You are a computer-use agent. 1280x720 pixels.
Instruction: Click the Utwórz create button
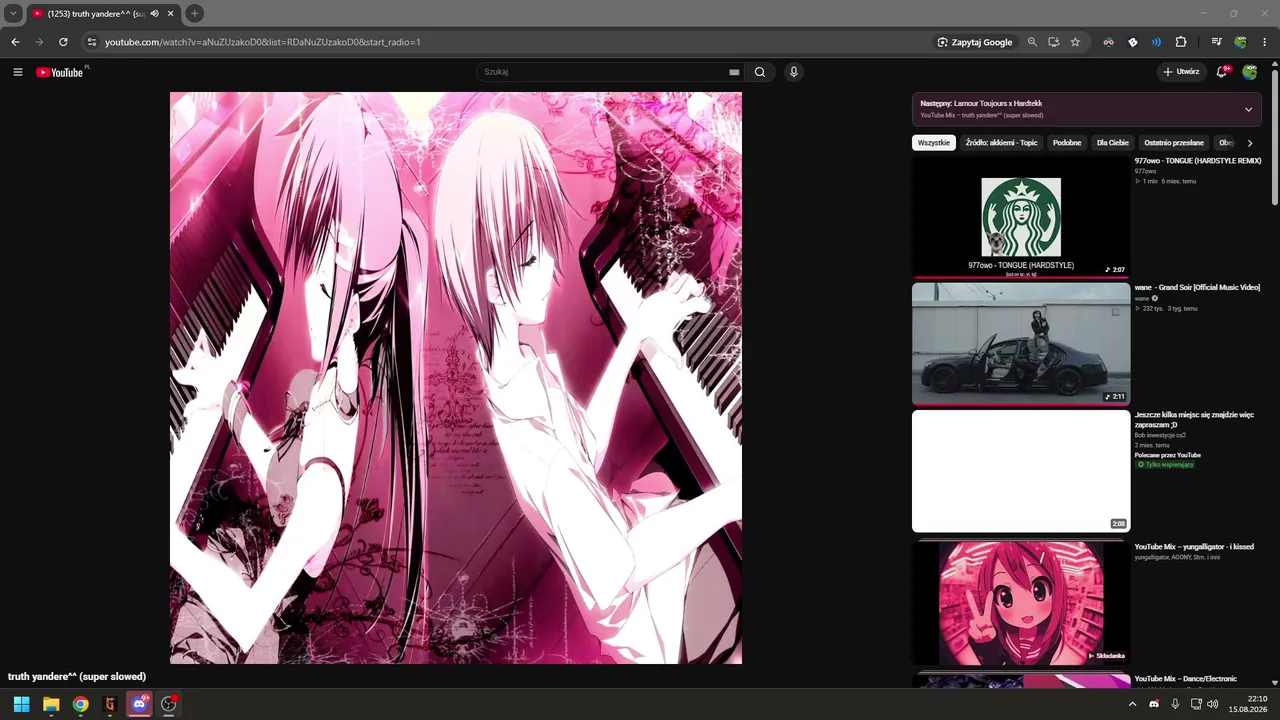click(1181, 72)
